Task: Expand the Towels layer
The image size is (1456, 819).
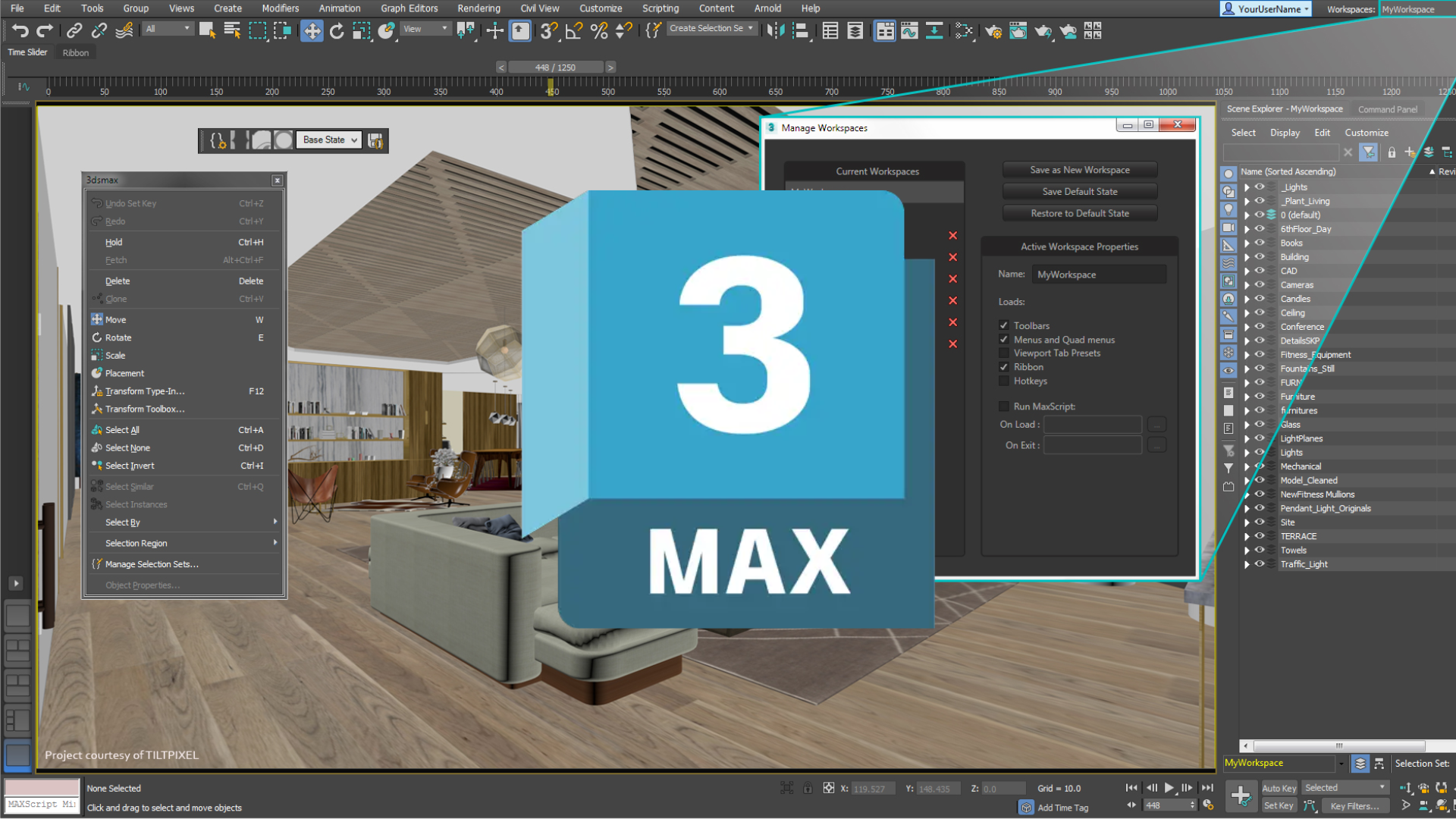Action: click(1247, 551)
